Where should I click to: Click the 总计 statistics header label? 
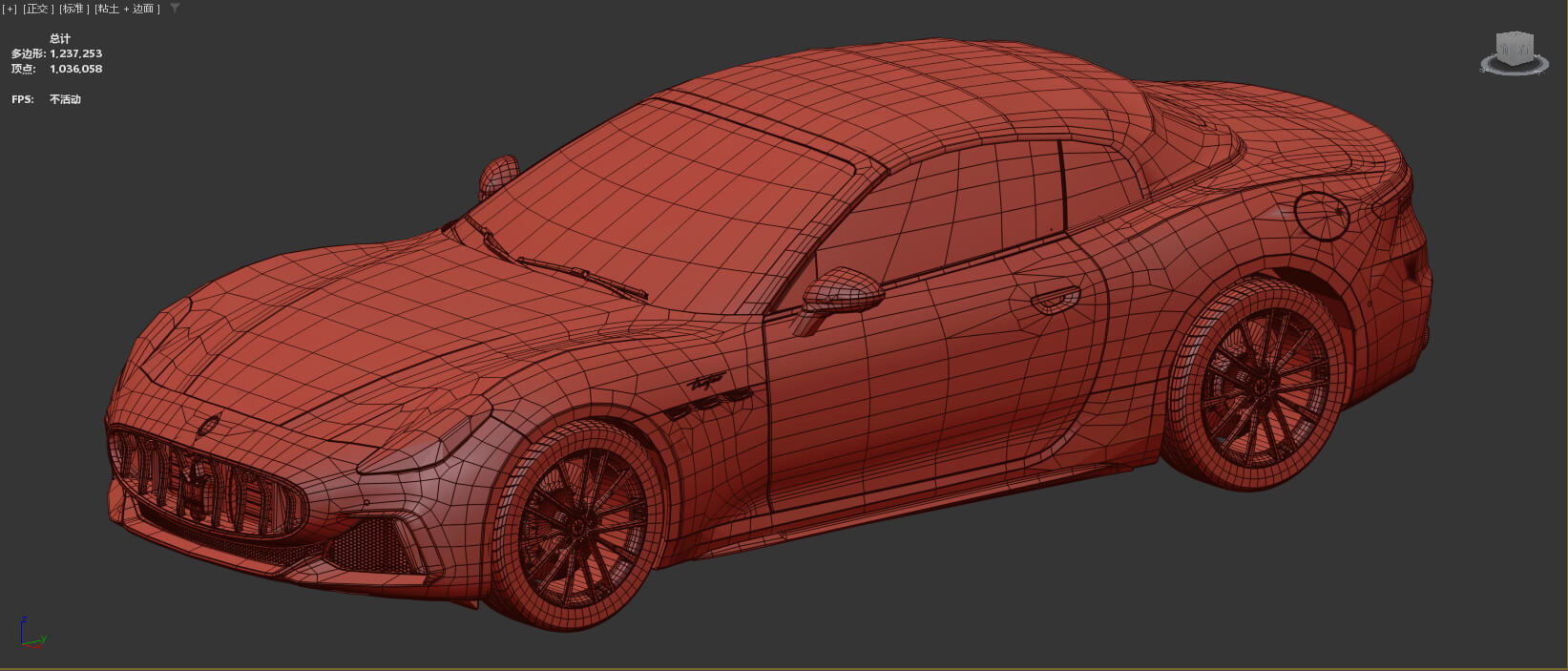[59, 39]
